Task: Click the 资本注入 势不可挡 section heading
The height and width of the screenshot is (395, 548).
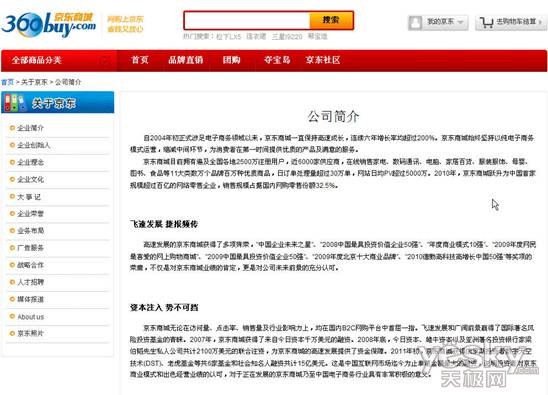Action: pos(164,308)
